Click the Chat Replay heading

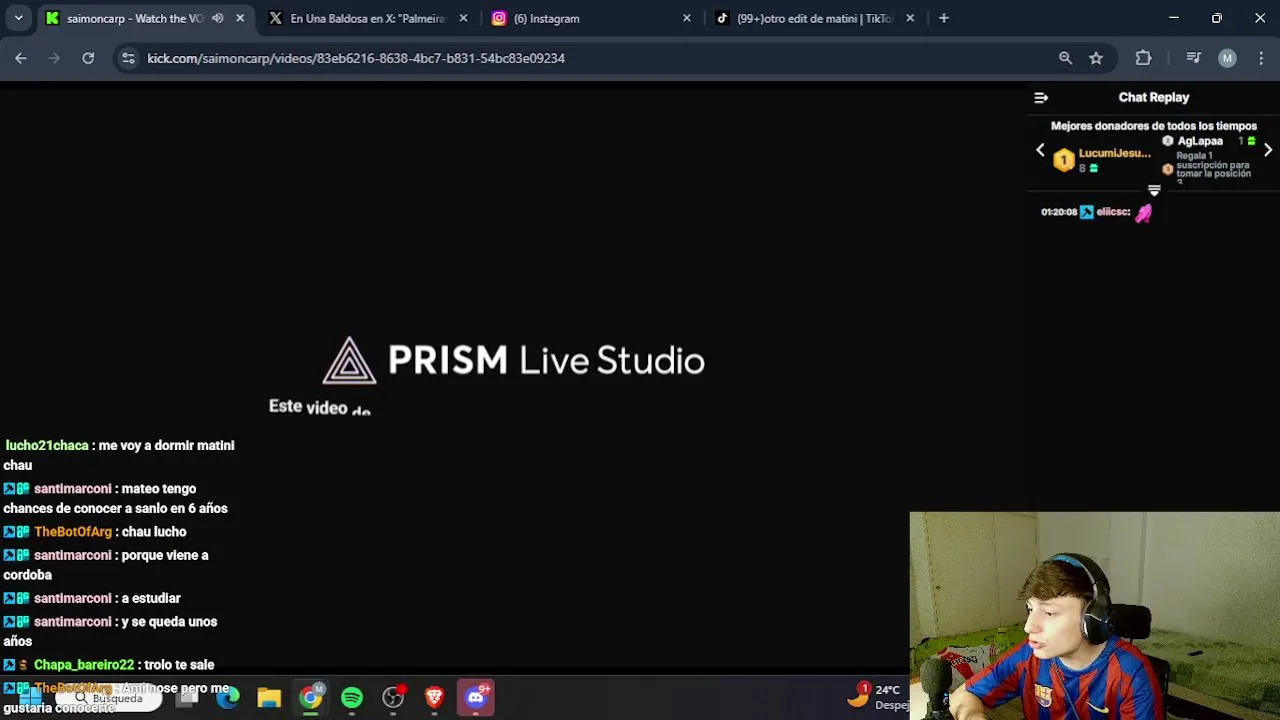[x=1154, y=97]
